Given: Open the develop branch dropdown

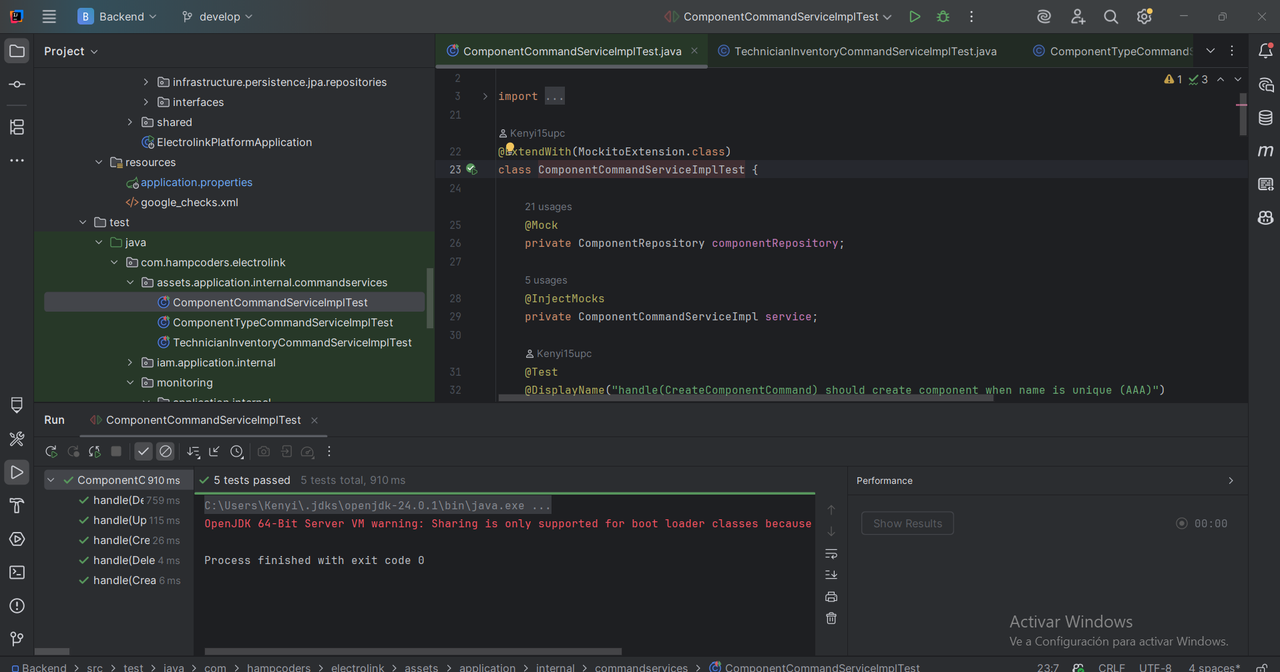Looking at the screenshot, I should [218, 17].
